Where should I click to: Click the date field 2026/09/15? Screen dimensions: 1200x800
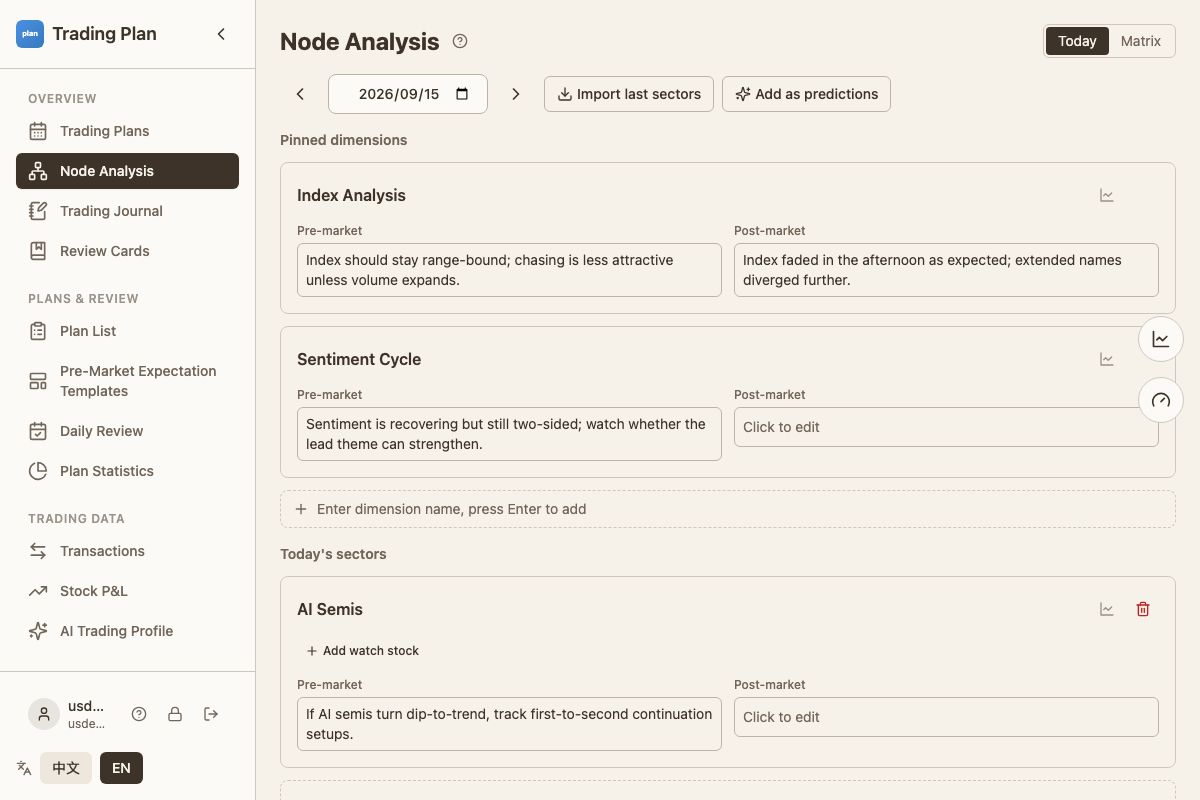click(408, 94)
